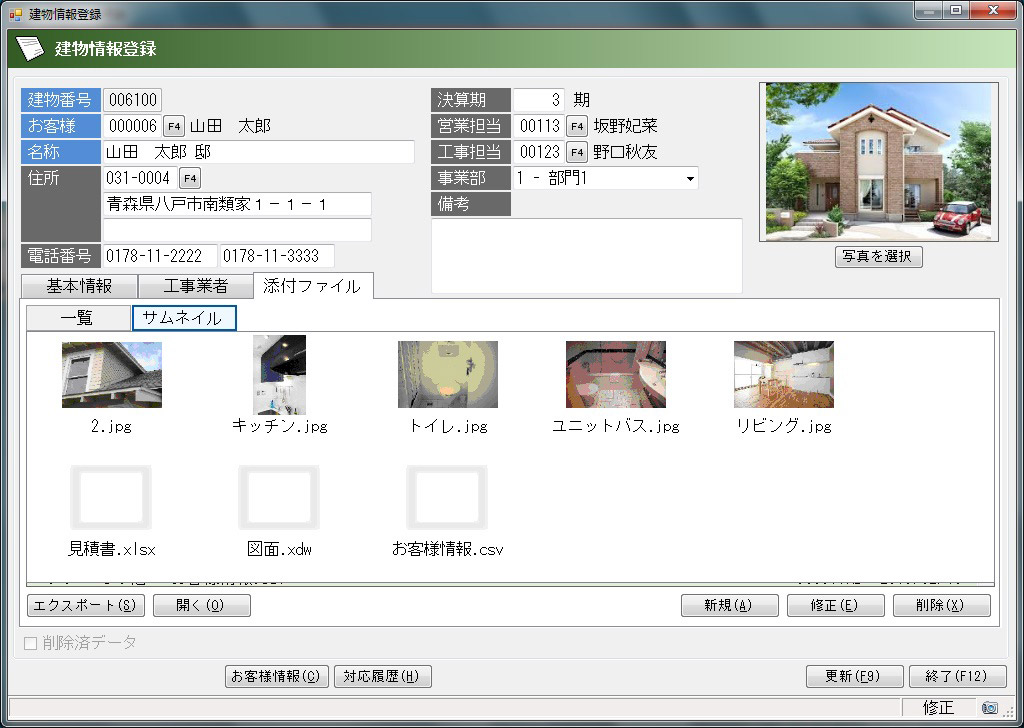The height and width of the screenshot is (728, 1024).
Task: Switch to the 基本情報 tab
Action: point(79,286)
